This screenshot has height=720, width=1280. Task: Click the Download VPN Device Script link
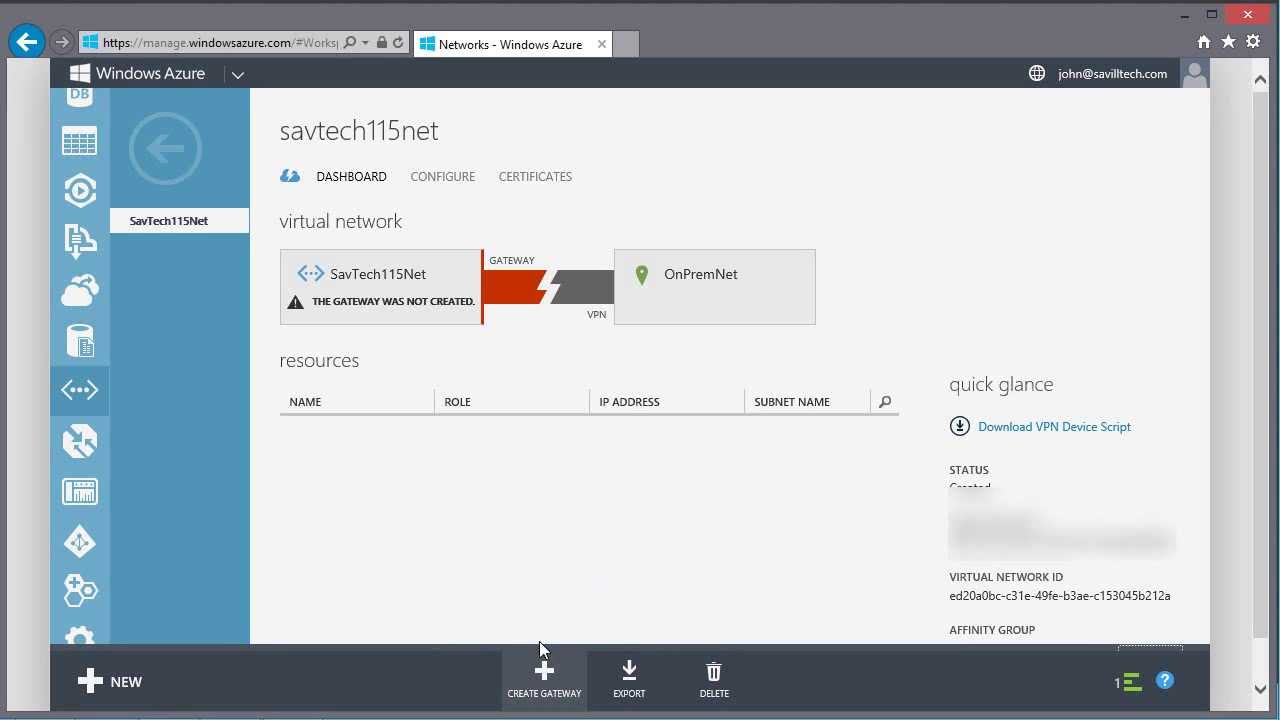pyautogui.click(x=1054, y=426)
